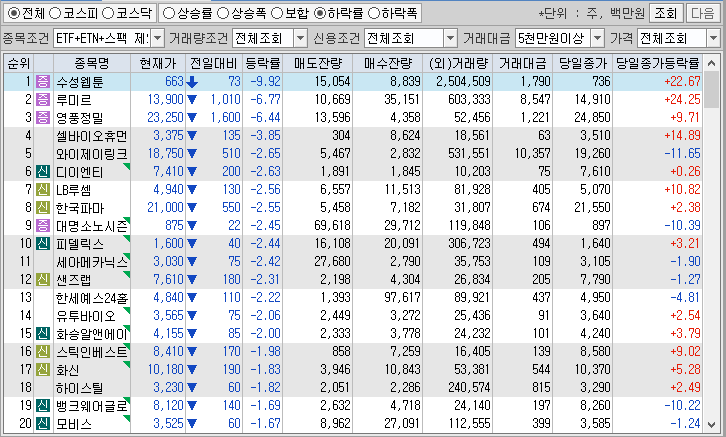Click the 신 badge for LB루셈
This screenshot has height=437, width=726.
[x=43, y=190]
